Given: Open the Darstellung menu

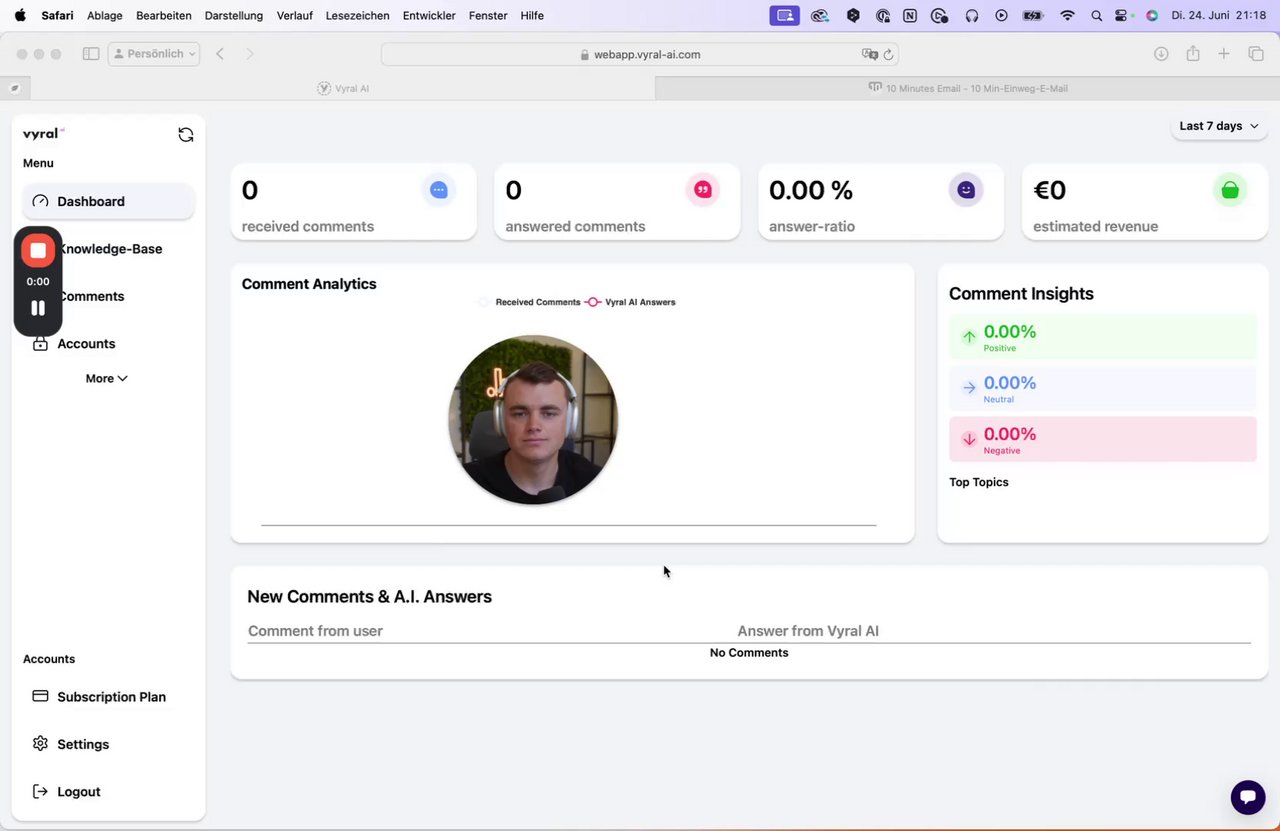Looking at the screenshot, I should [234, 15].
